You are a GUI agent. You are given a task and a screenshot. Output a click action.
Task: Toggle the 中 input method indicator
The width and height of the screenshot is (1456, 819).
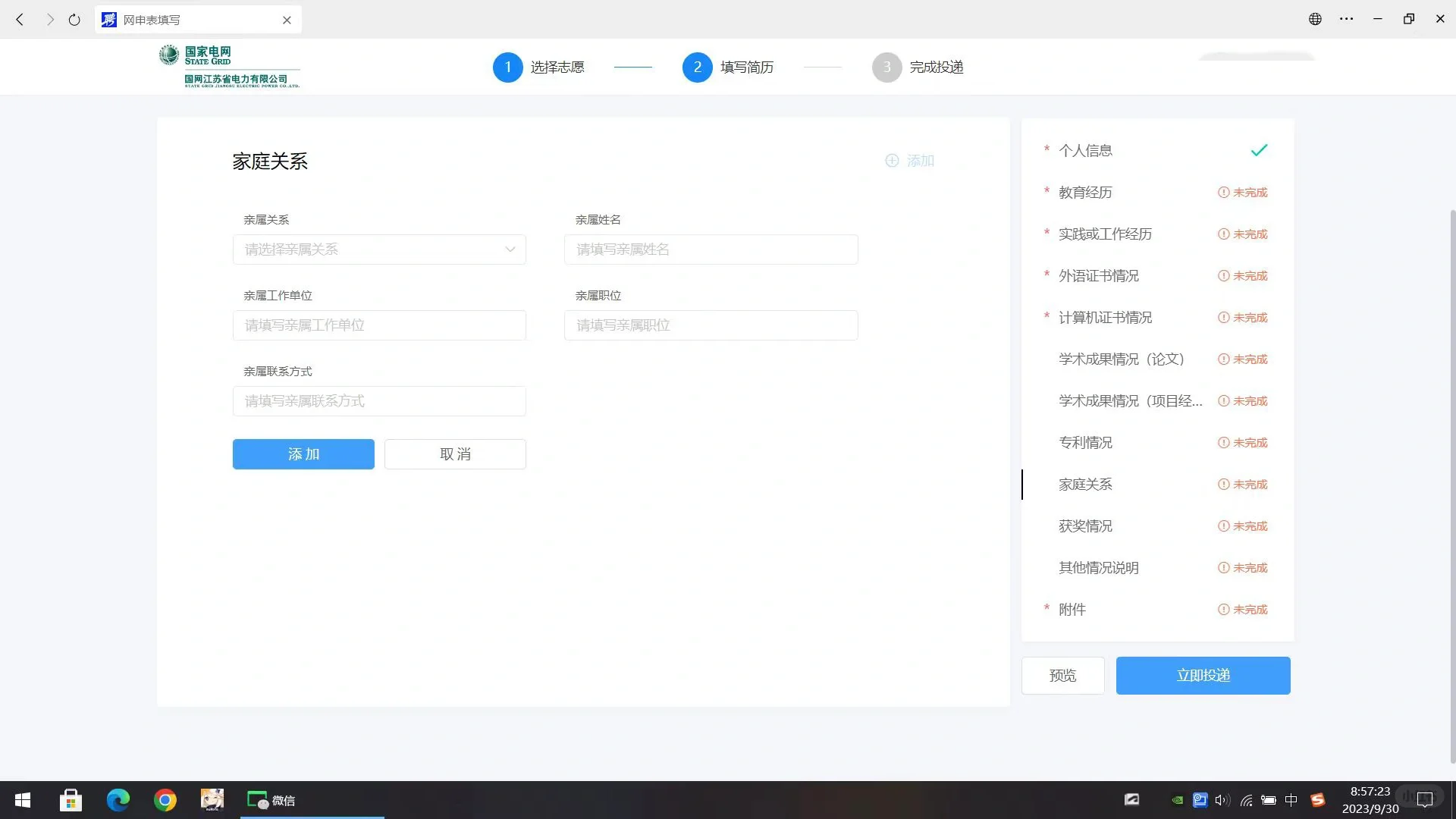tap(1291, 800)
